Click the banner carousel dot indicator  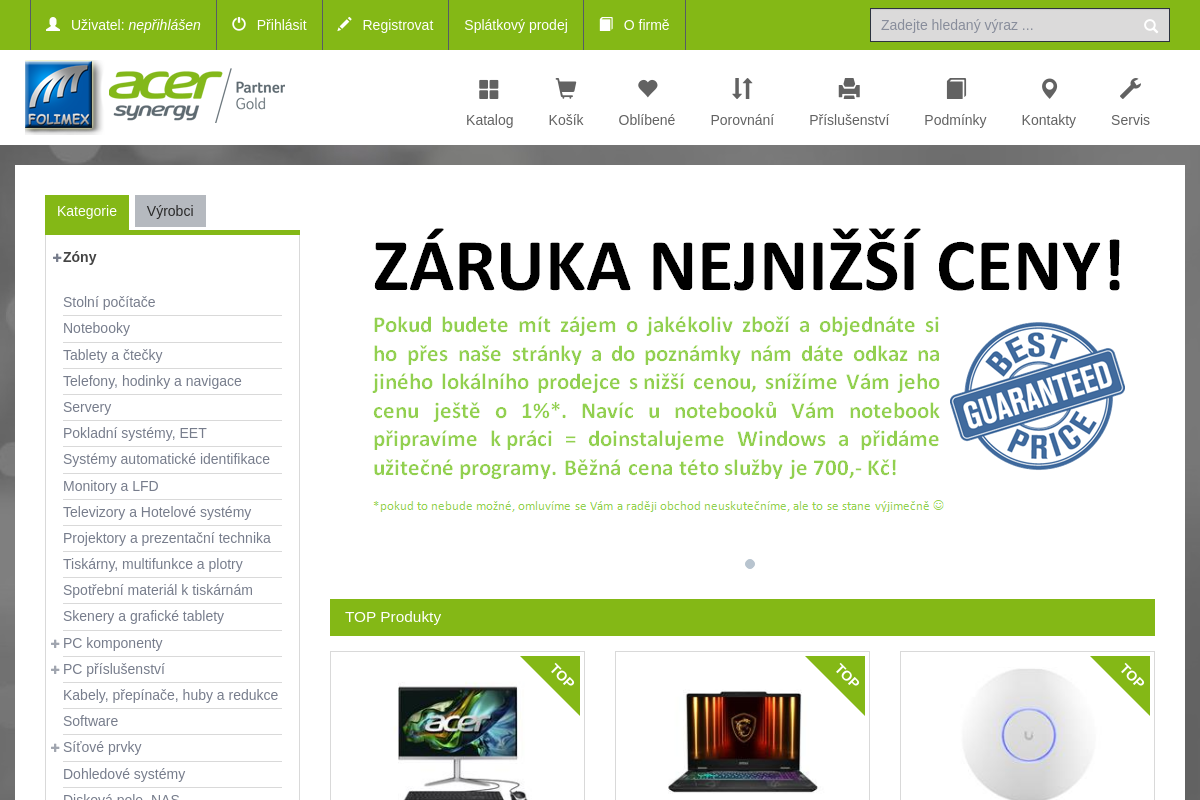point(750,564)
